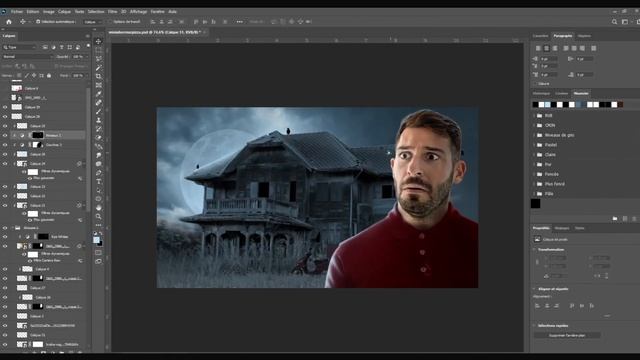Image resolution: width=640 pixels, height=360 pixels.
Task: Select the Horizontal Type tool
Action: (98, 182)
